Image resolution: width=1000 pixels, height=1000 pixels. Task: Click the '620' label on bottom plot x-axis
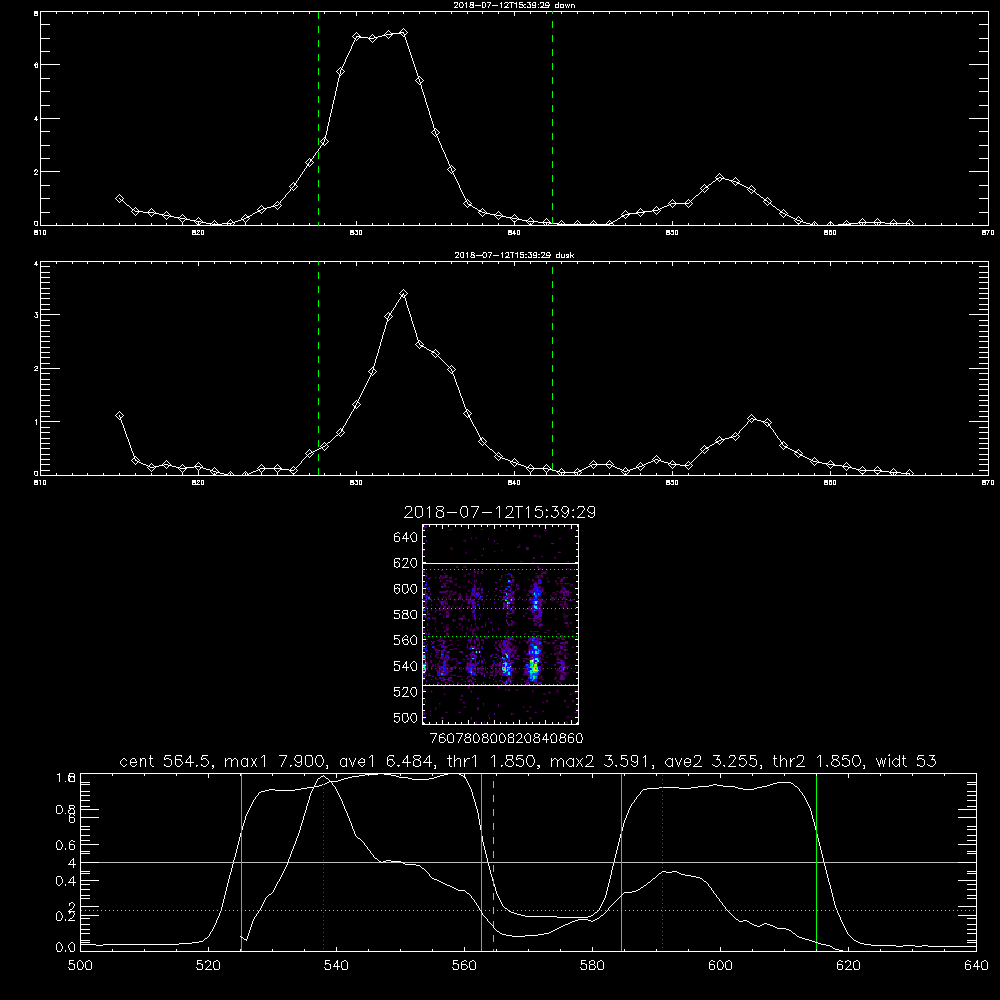point(848,966)
